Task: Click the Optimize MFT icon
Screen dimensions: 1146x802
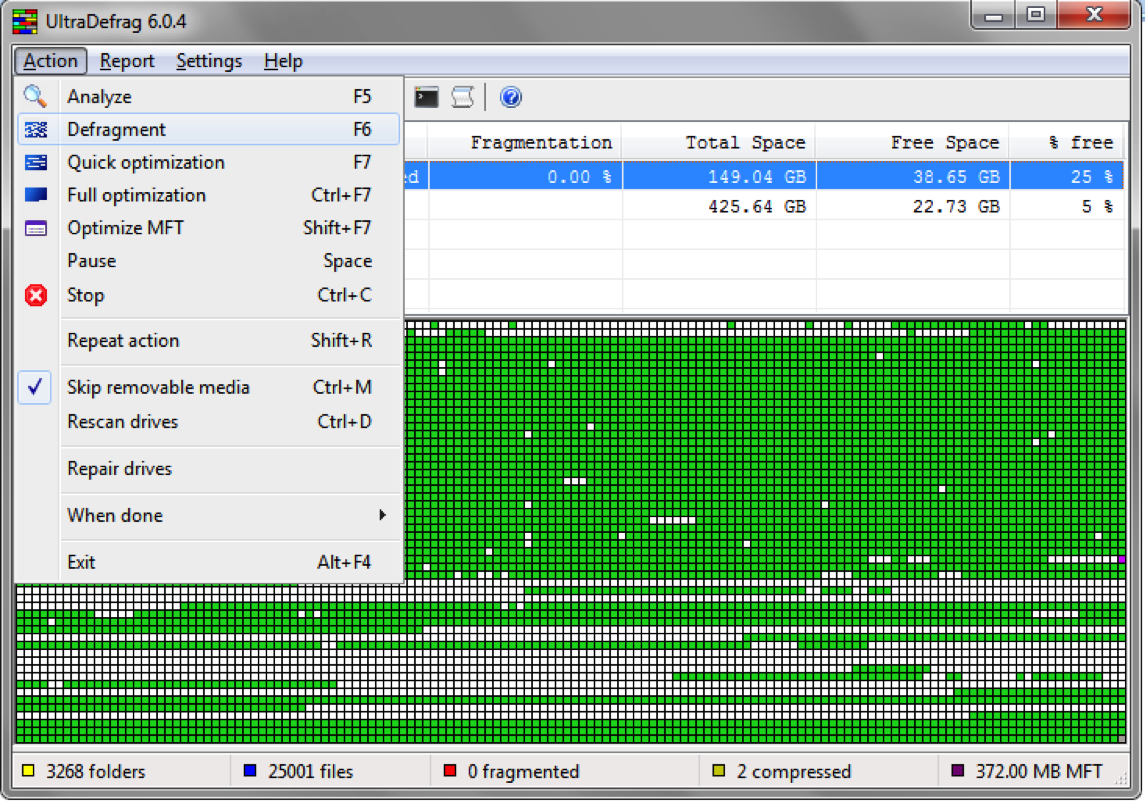Action: (x=35, y=228)
